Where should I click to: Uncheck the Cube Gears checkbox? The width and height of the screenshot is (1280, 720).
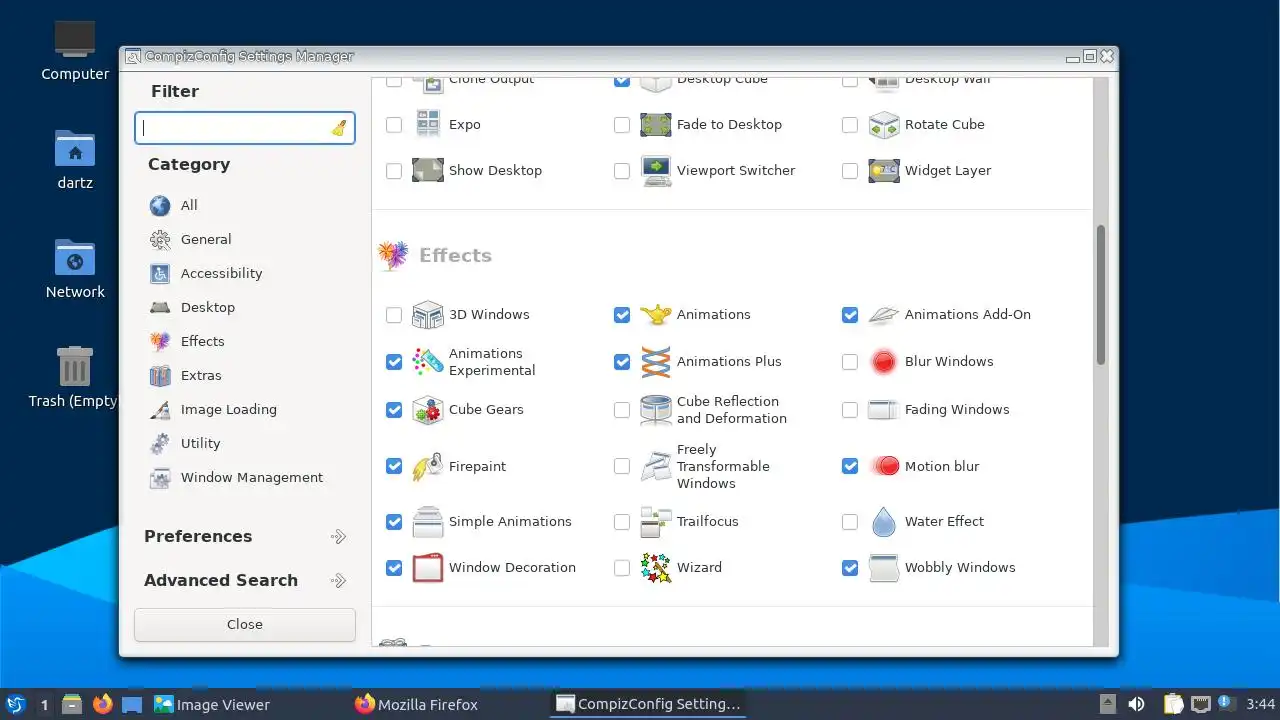[x=394, y=410]
